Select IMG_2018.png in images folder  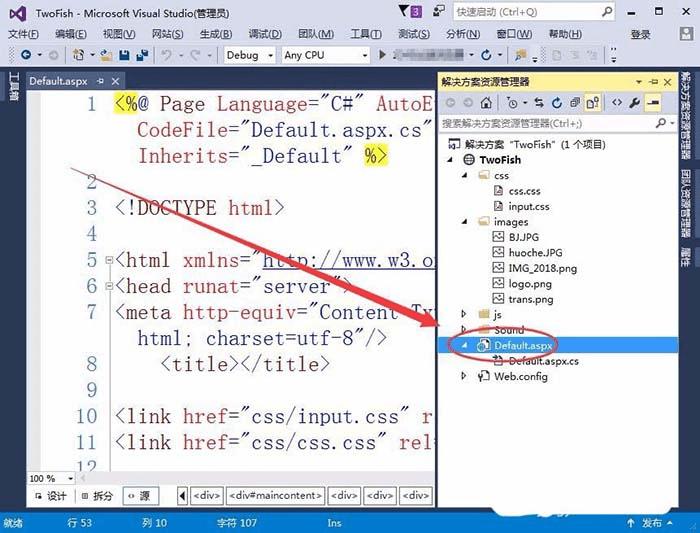[542, 268]
